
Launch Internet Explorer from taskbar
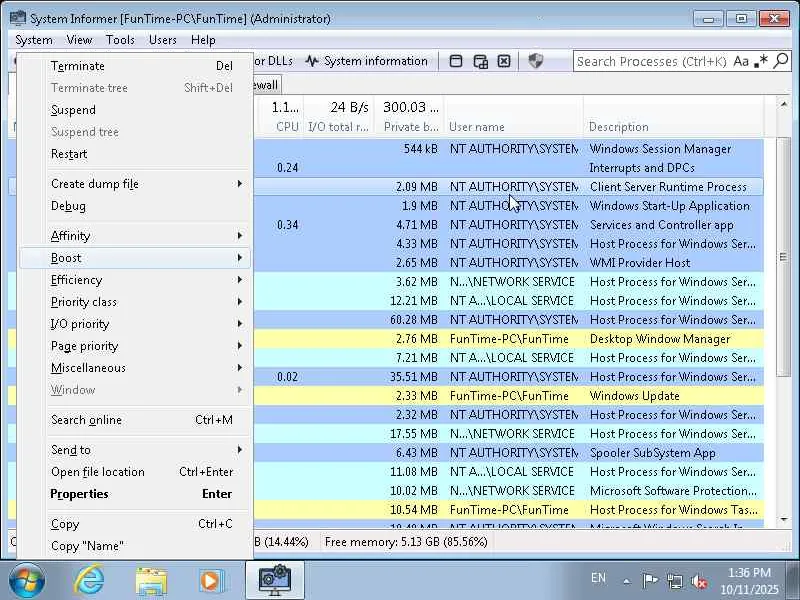(x=90, y=580)
